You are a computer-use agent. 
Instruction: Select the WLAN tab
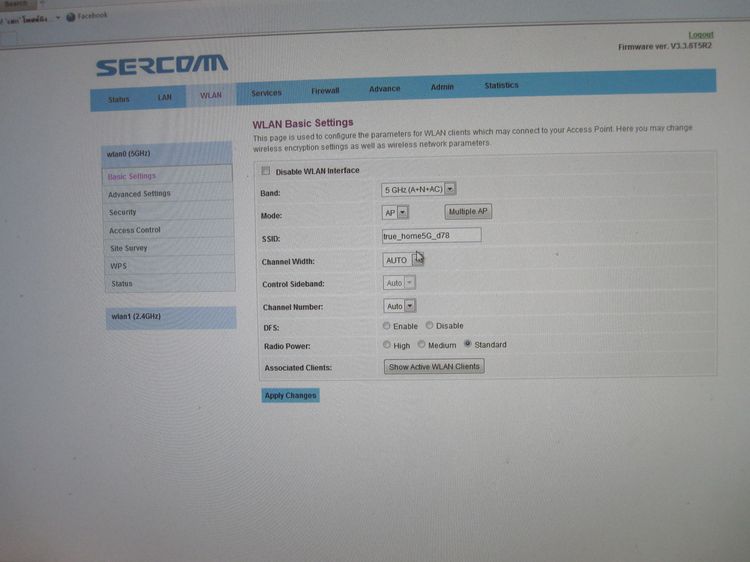coord(211,95)
